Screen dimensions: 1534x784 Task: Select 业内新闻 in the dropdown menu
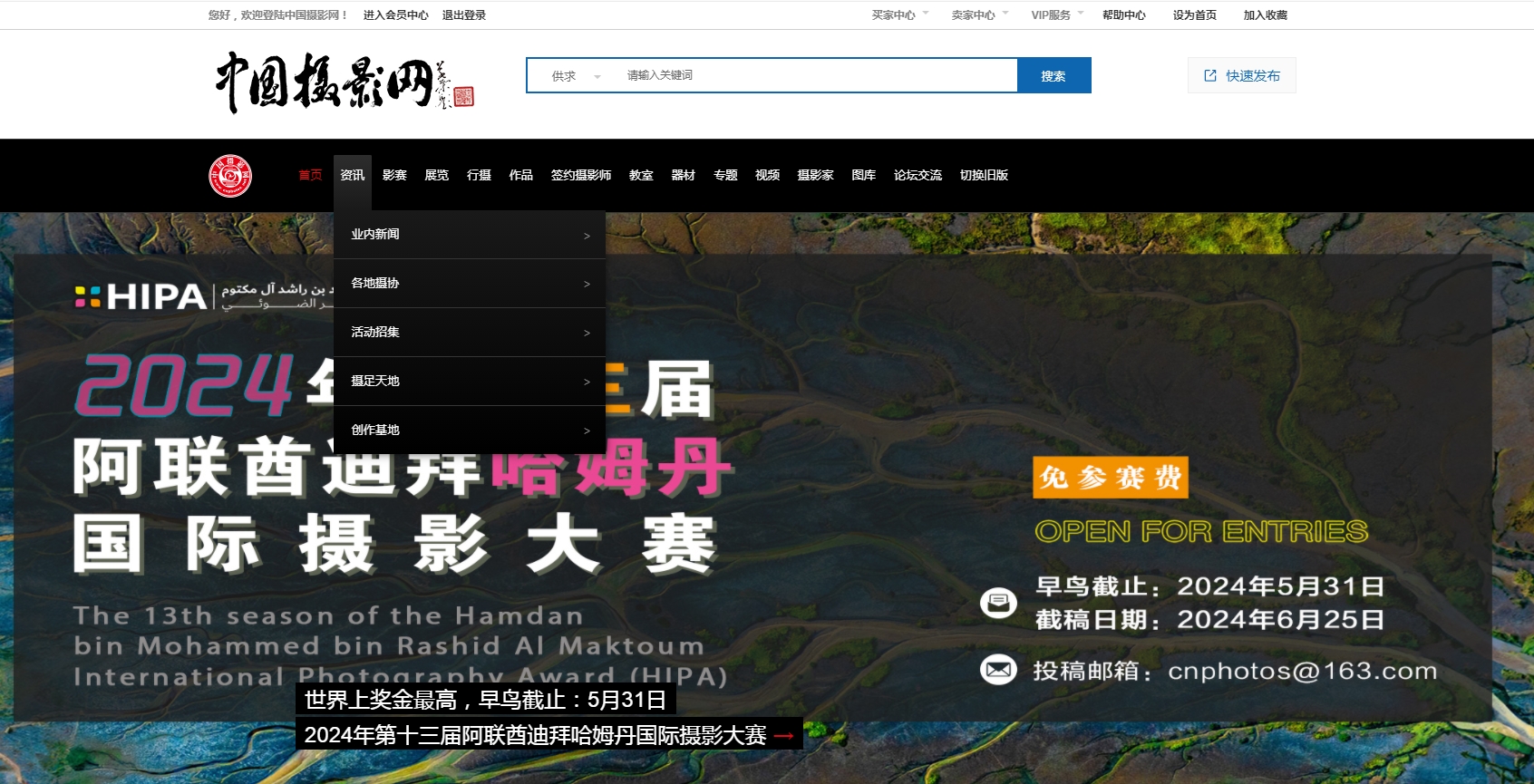470,235
